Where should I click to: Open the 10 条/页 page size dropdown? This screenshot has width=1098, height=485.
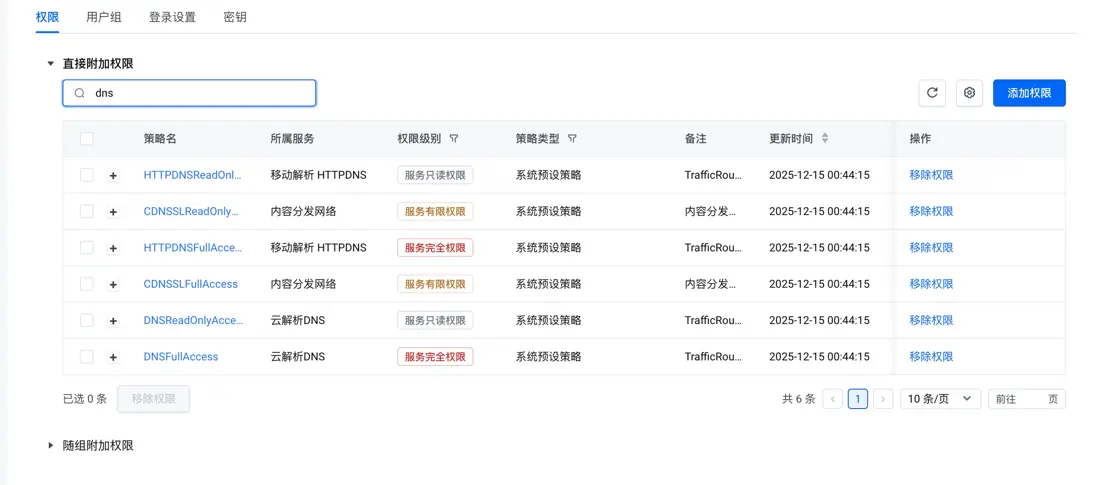940,399
